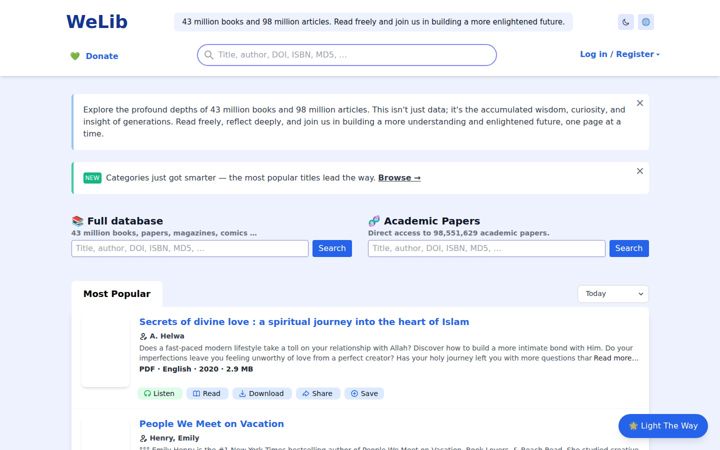Dismiss the 'Explore the profound depths' notice

pyautogui.click(x=640, y=103)
